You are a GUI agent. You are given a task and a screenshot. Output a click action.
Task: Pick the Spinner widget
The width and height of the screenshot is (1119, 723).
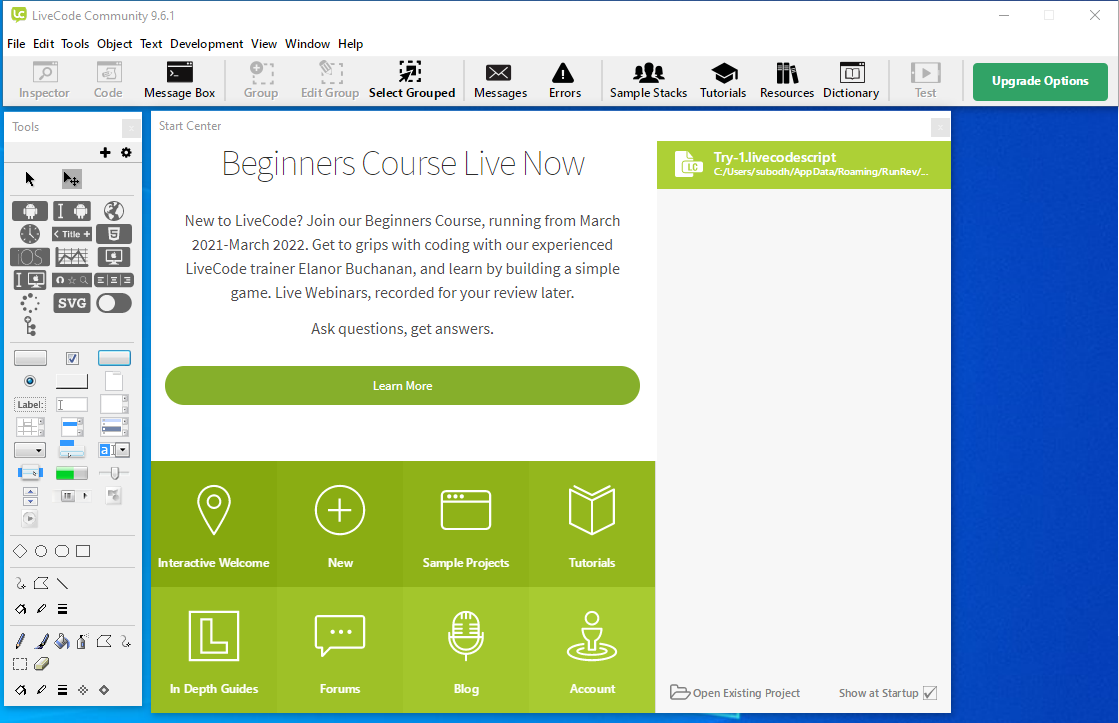[30, 303]
